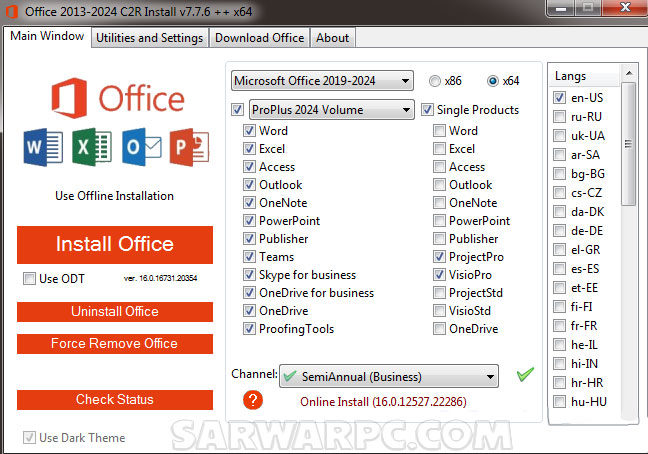Check PowerPoint under Single Products
Viewport: 648px width, 454px height.
click(439, 221)
